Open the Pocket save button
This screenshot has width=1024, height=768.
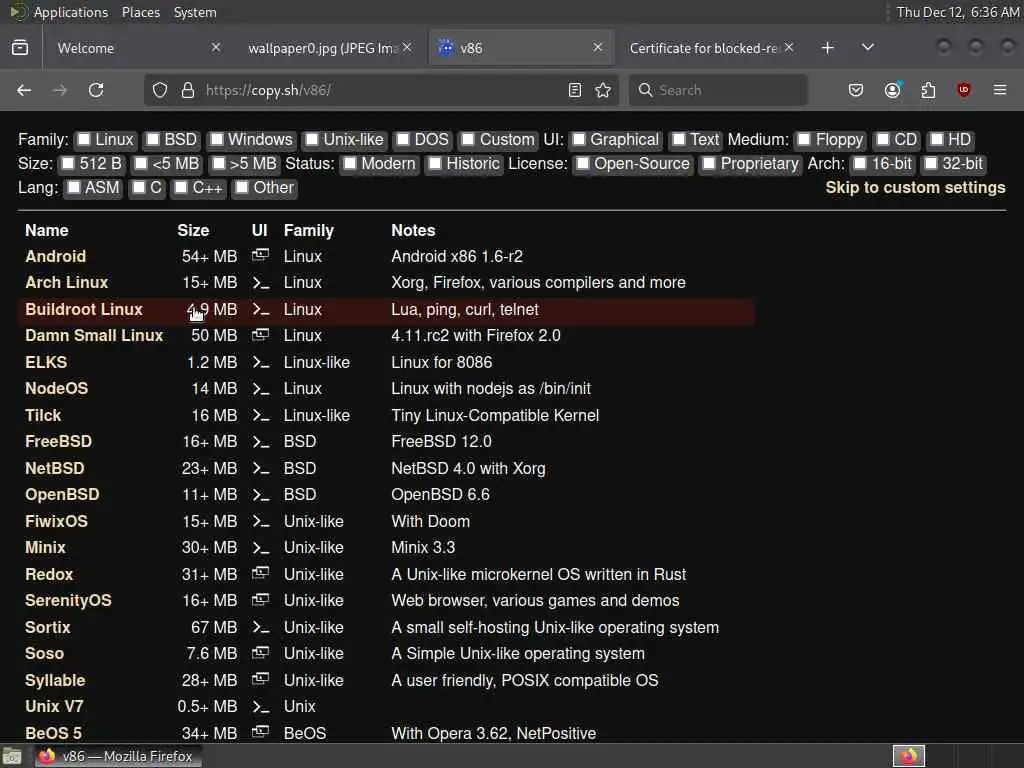(x=856, y=90)
